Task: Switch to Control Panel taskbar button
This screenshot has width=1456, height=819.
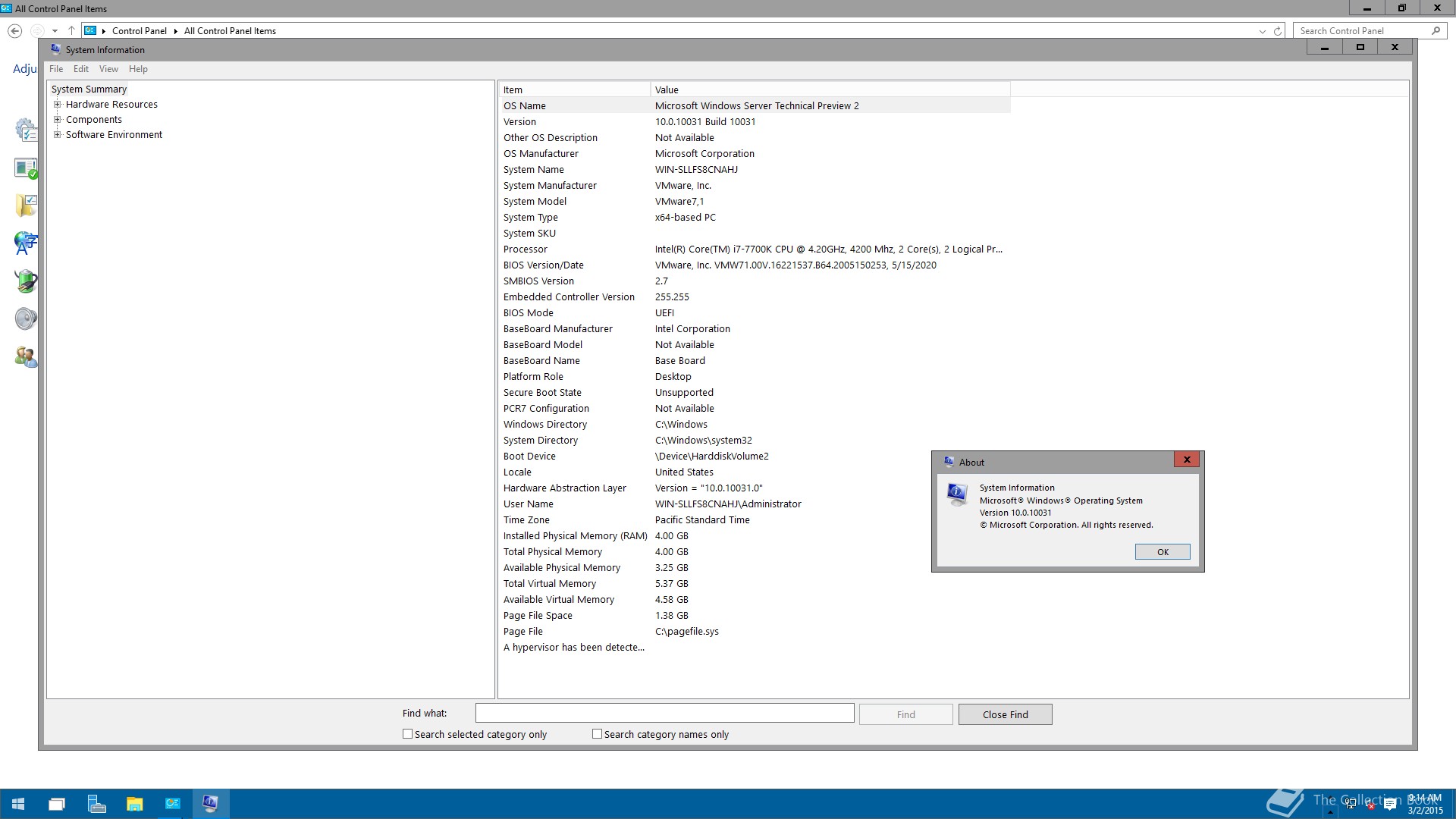Action: (173, 804)
